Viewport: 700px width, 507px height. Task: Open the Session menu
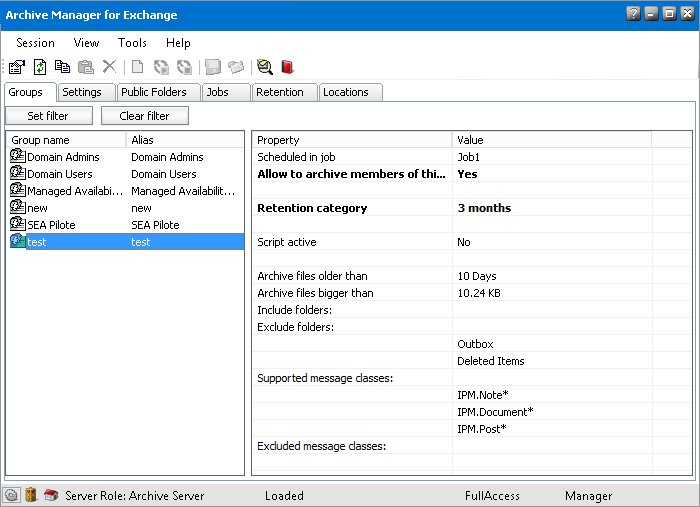(35, 43)
